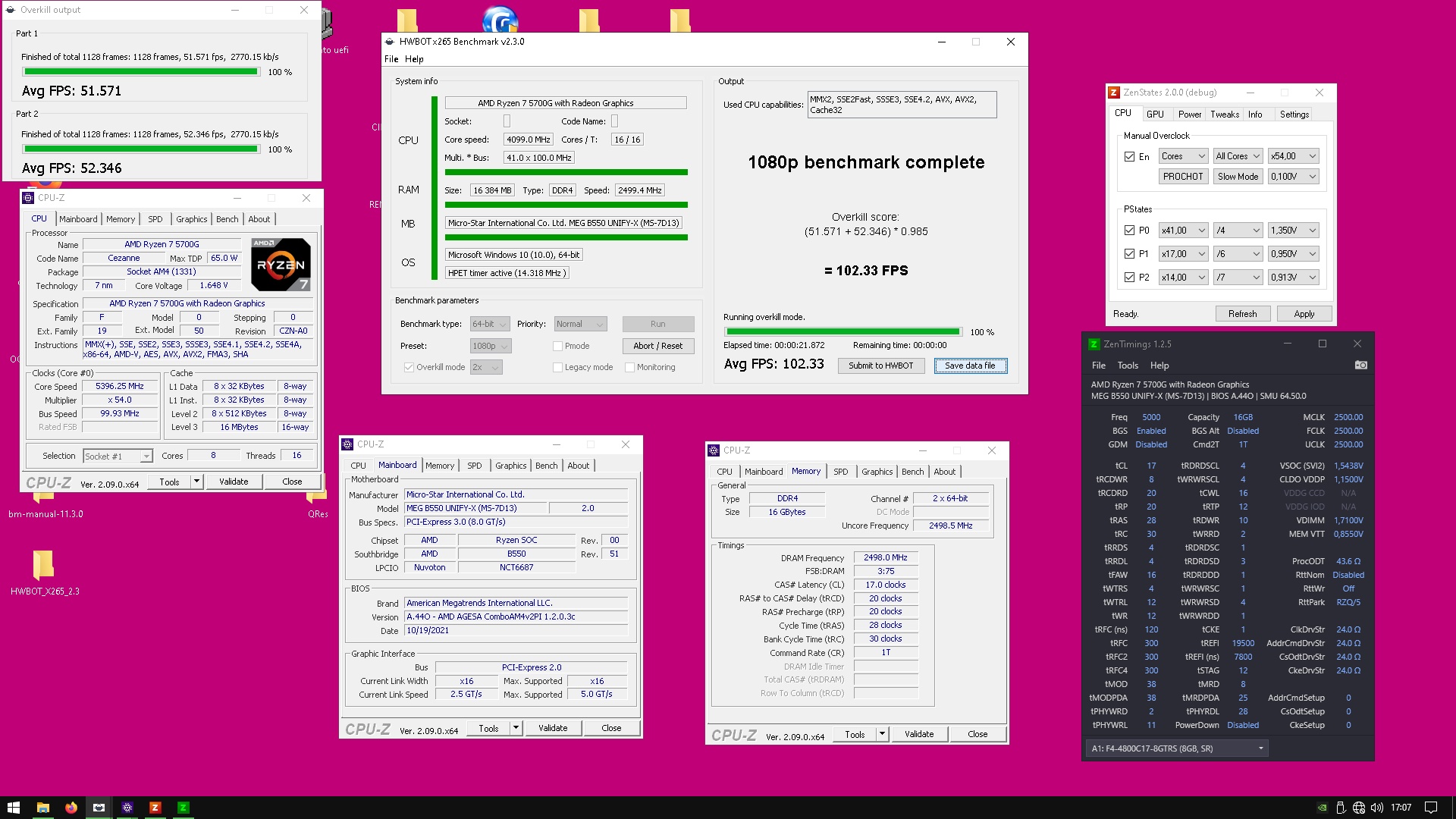The image size is (1456, 819).
Task: Open the NVIDIA tray icon
Action: 1322,808
